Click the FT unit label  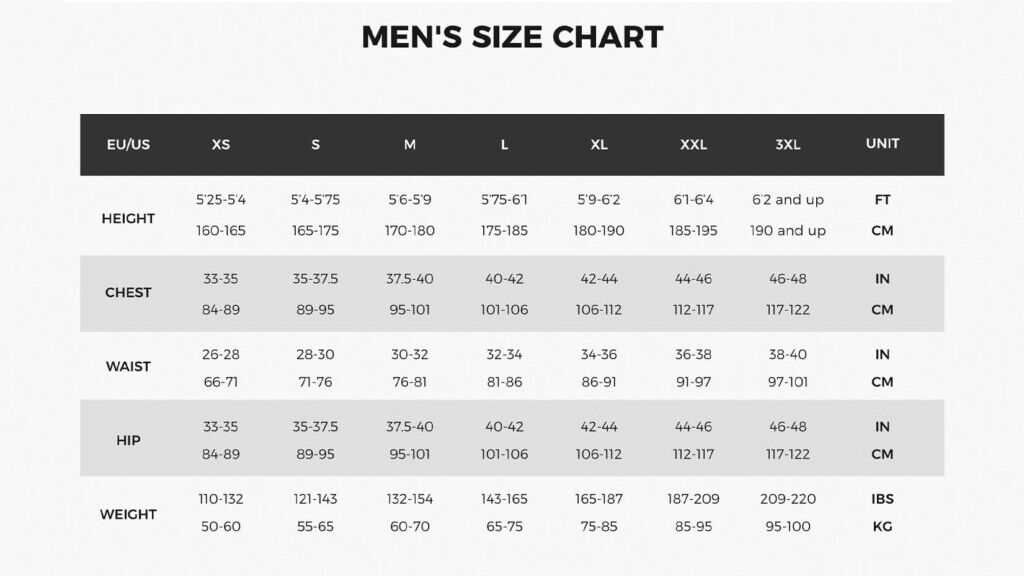[882, 200]
